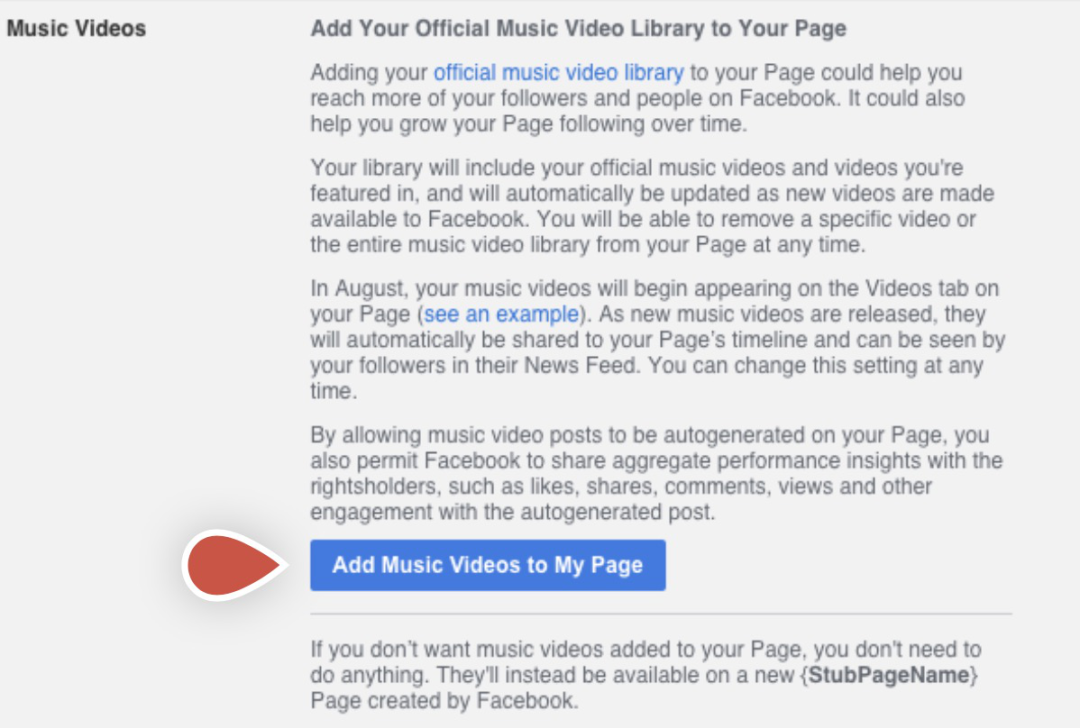This screenshot has width=1080, height=728.
Task: Follow the "see an example" link
Action: tap(501, 314)
